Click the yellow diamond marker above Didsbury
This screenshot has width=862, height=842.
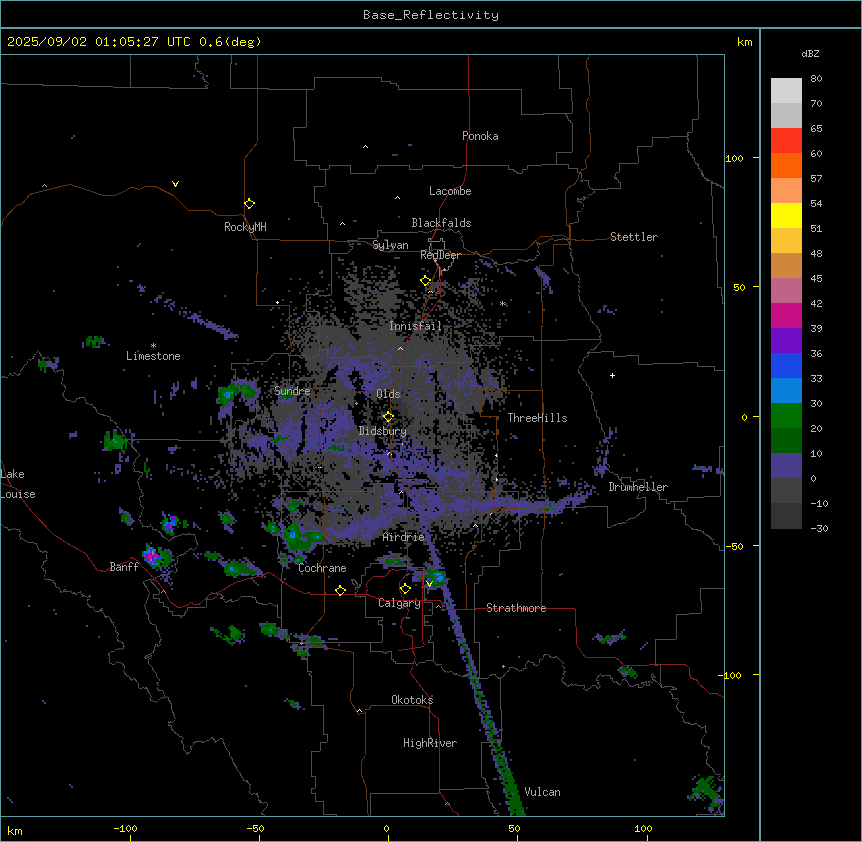click(388, 416)
